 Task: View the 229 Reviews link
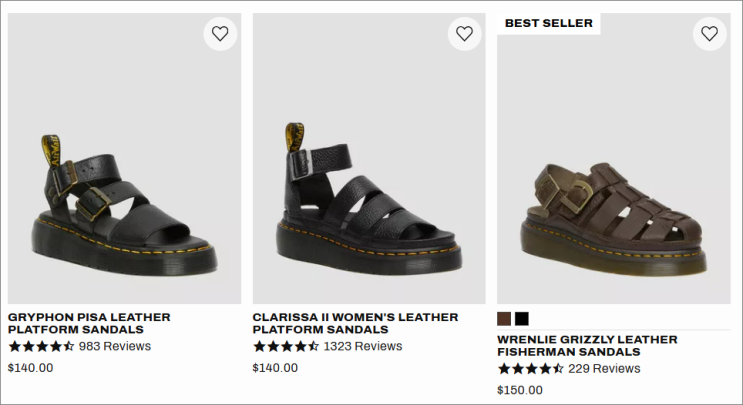click(x=604, y=368)
